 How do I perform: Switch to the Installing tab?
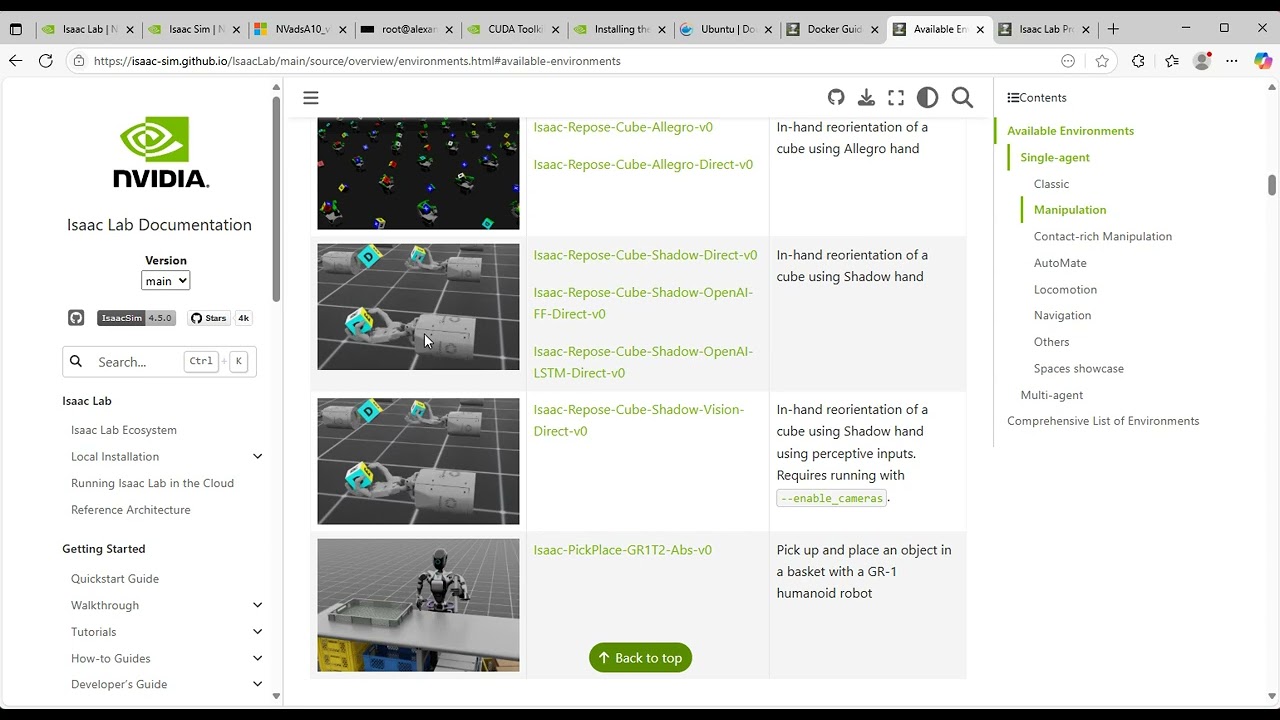tap(620, 29)
